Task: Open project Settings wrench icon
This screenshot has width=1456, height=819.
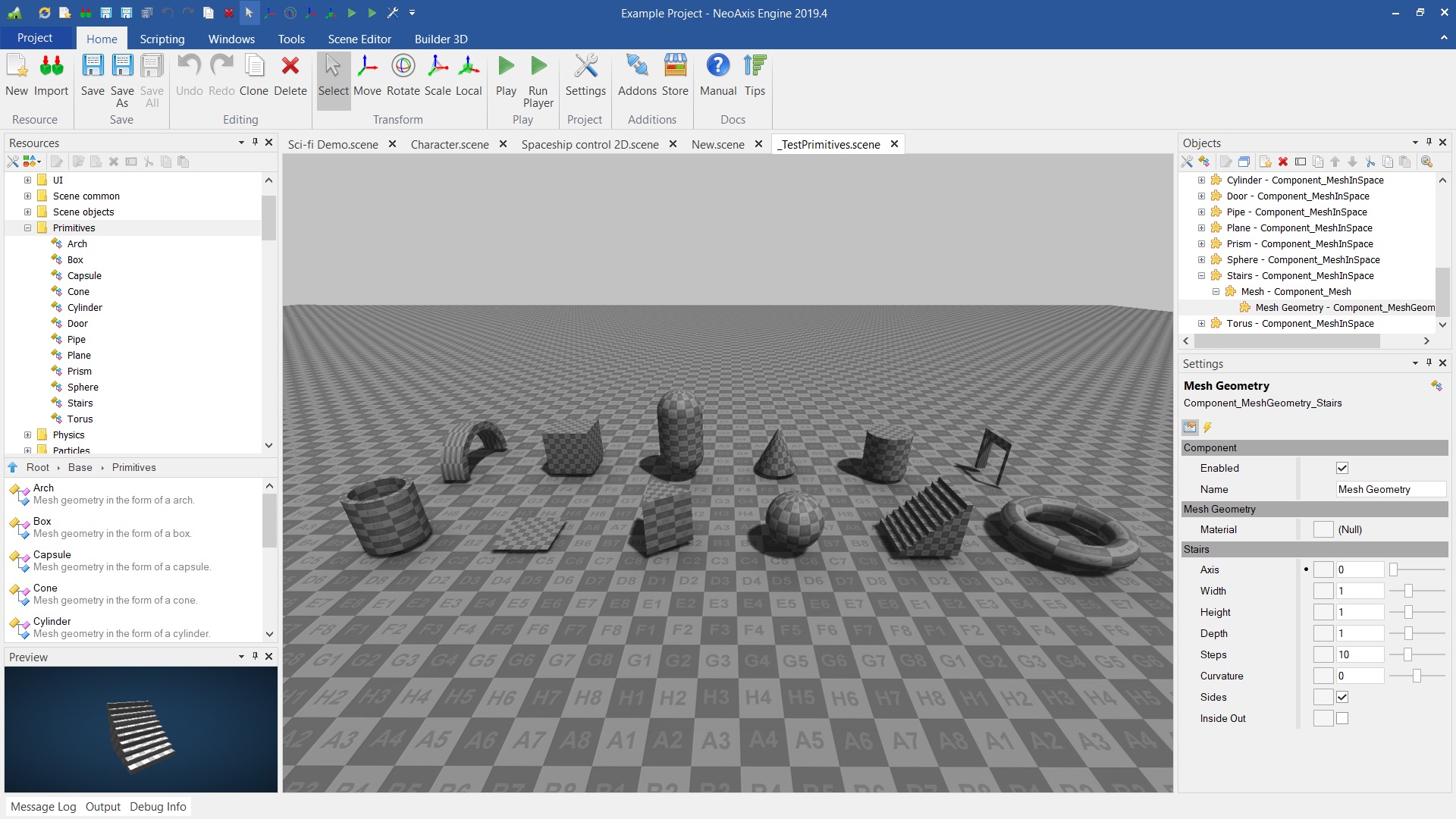Action: coord(585,67)
